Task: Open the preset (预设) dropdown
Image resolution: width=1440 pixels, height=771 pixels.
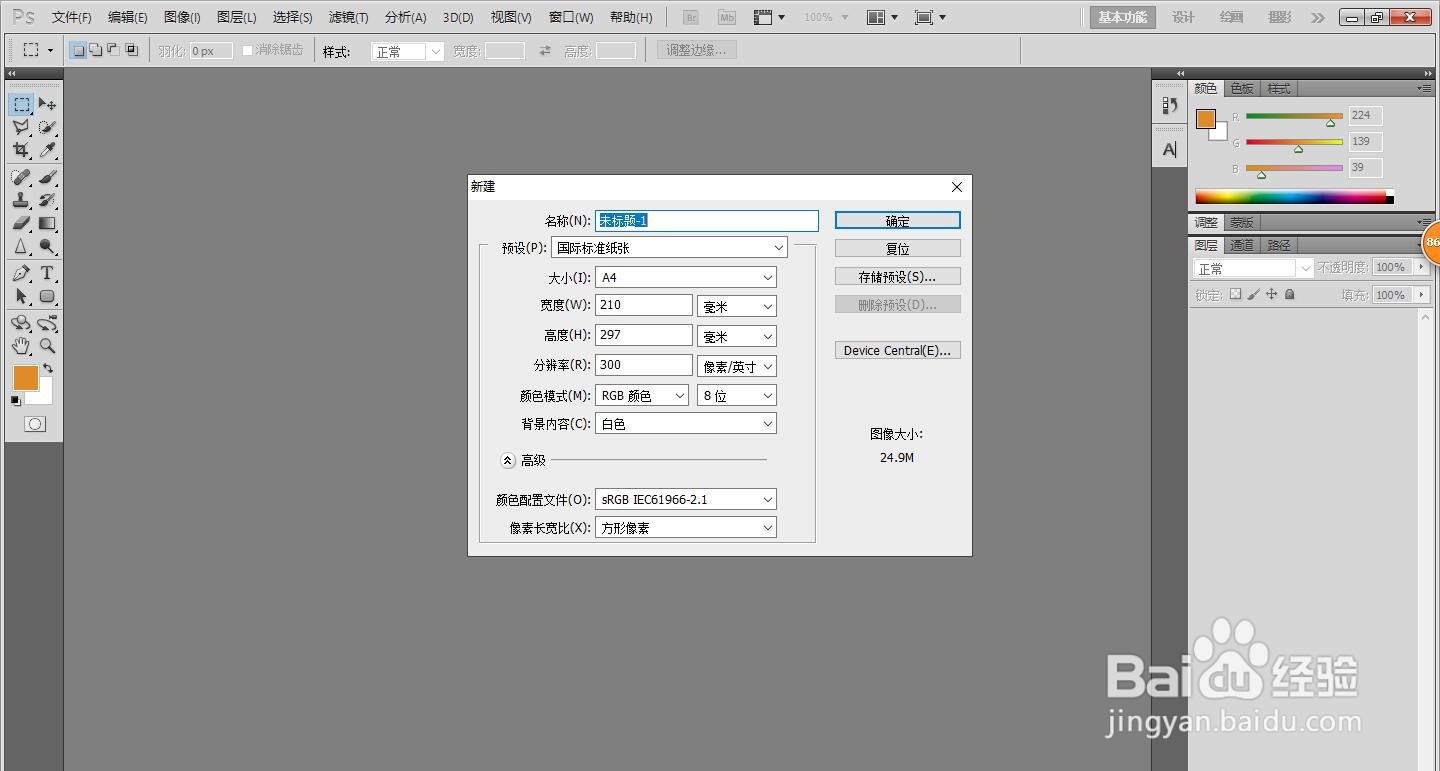Action: (x=669, y=247)
